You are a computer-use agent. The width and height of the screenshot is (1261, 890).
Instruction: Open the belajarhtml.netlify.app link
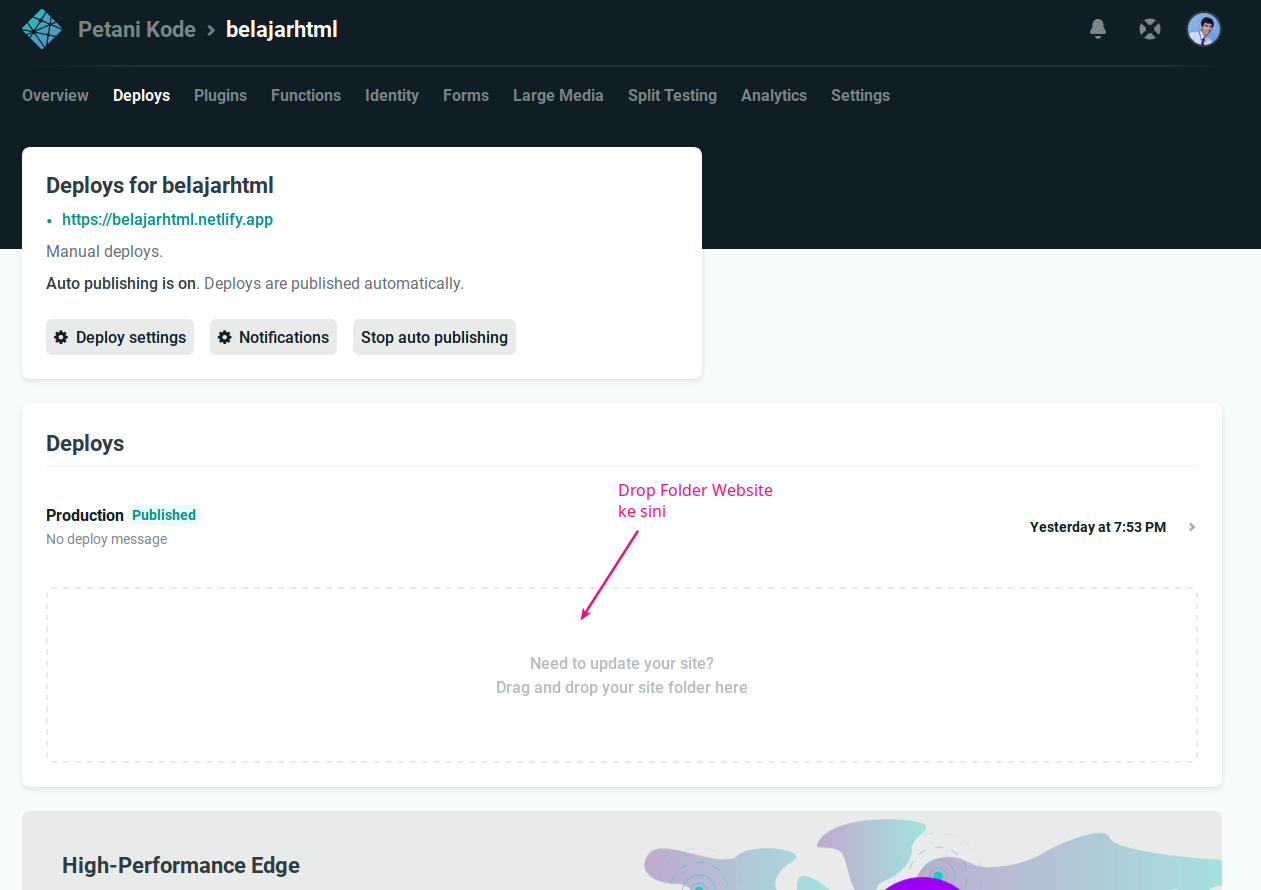point(167,219)
